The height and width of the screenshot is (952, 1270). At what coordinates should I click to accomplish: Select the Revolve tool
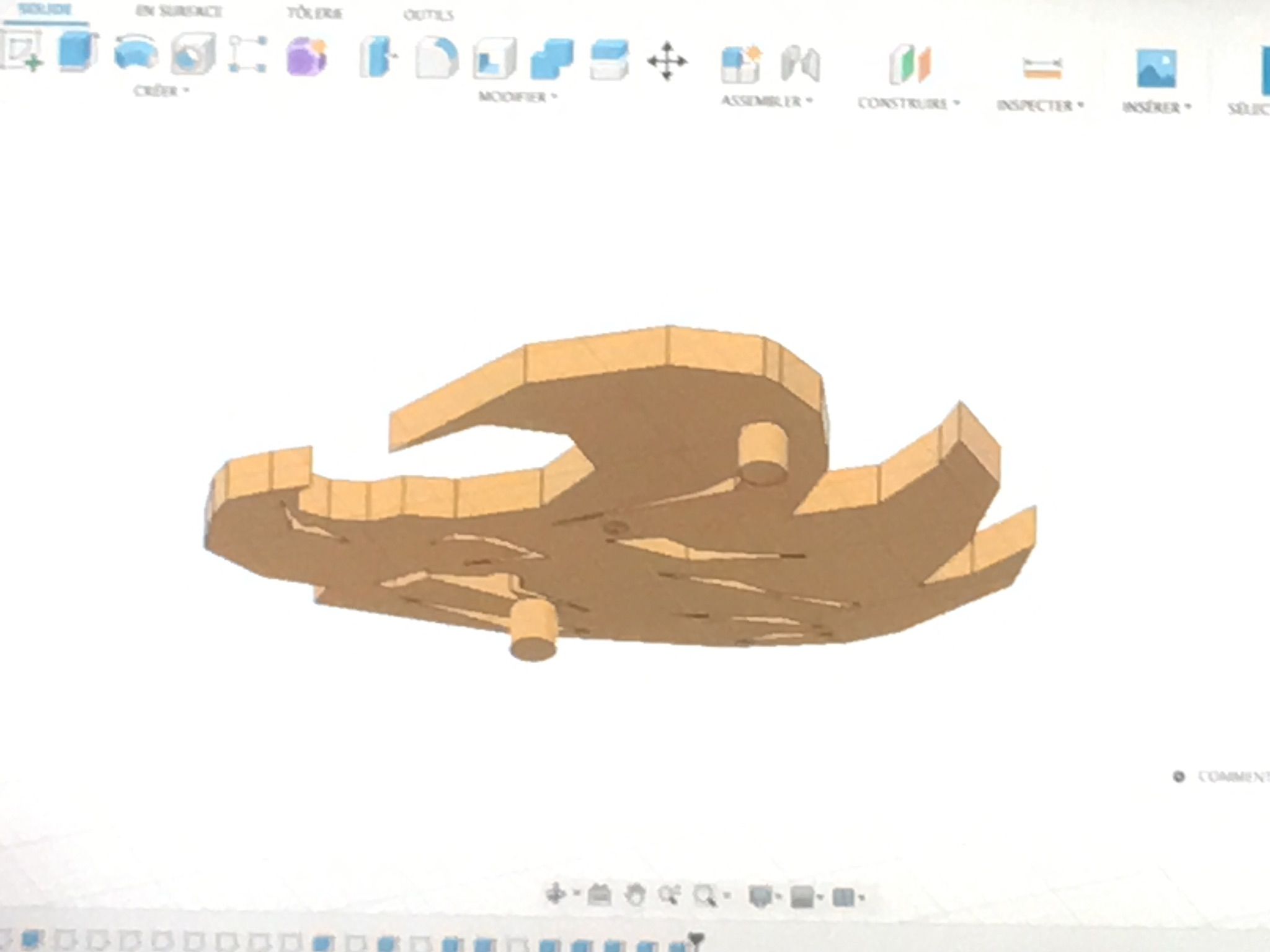(x=135, y=55)
